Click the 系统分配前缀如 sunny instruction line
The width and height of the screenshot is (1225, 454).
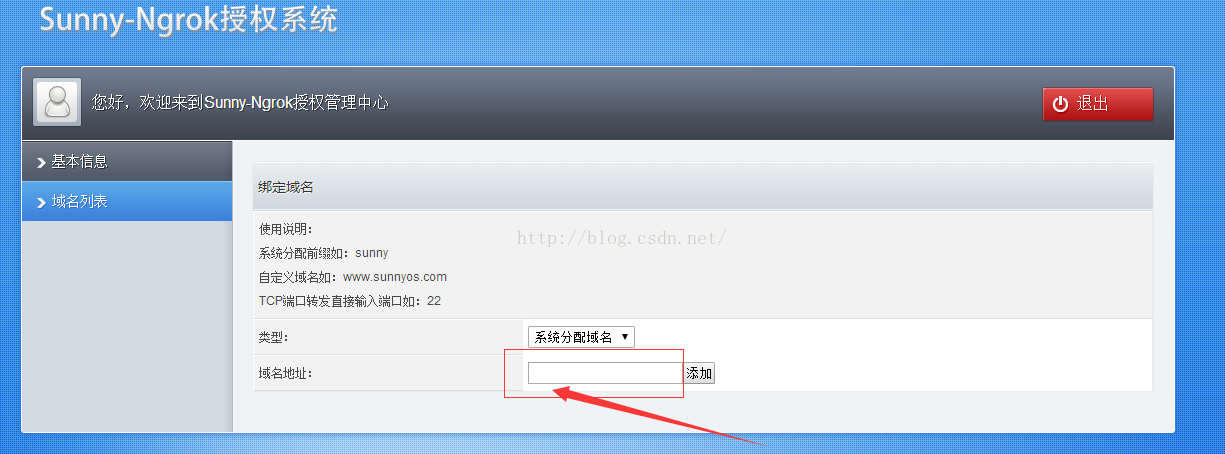click(323, 253)
